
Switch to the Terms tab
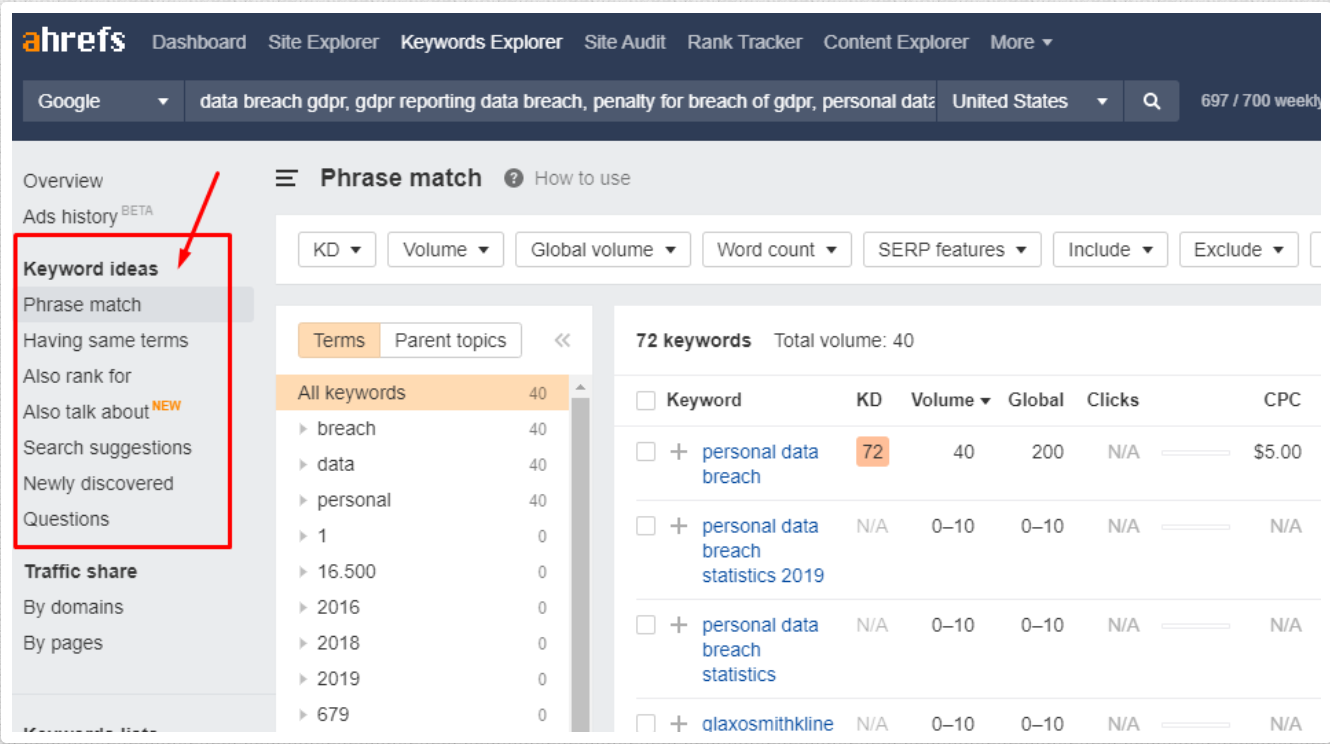click(339, 340)
